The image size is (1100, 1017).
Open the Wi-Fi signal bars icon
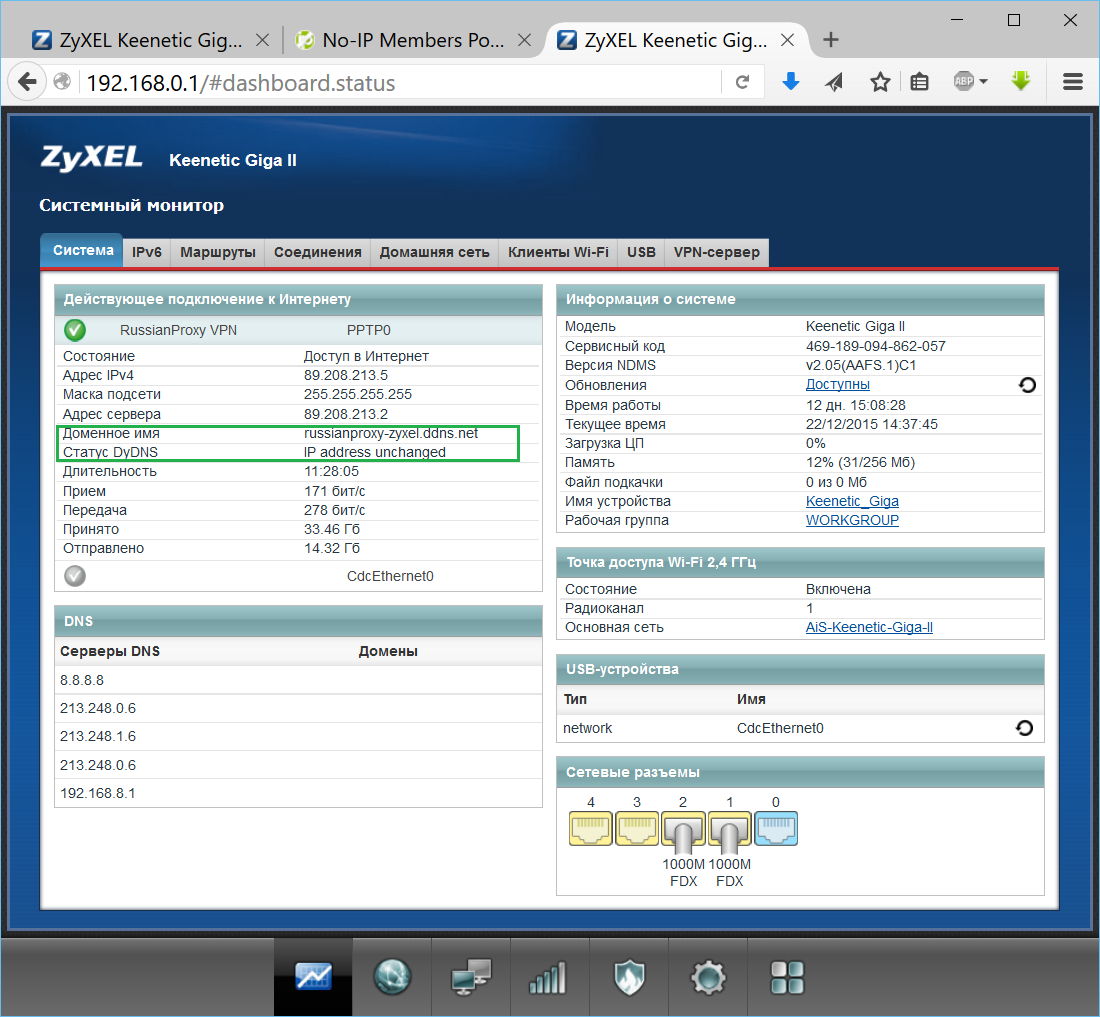pos(547,977)
